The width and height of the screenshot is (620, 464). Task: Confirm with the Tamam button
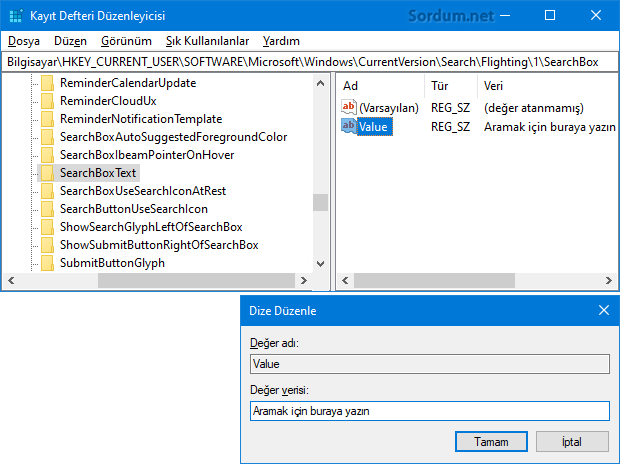coord(491,441)
